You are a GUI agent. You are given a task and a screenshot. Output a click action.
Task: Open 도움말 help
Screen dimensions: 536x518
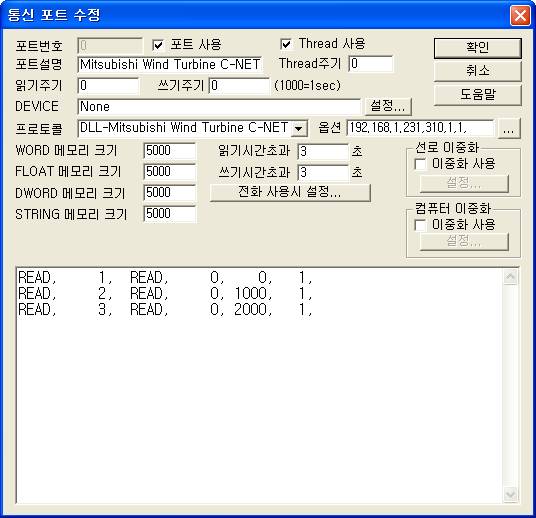pyautogui.click(x=478, y=95)
